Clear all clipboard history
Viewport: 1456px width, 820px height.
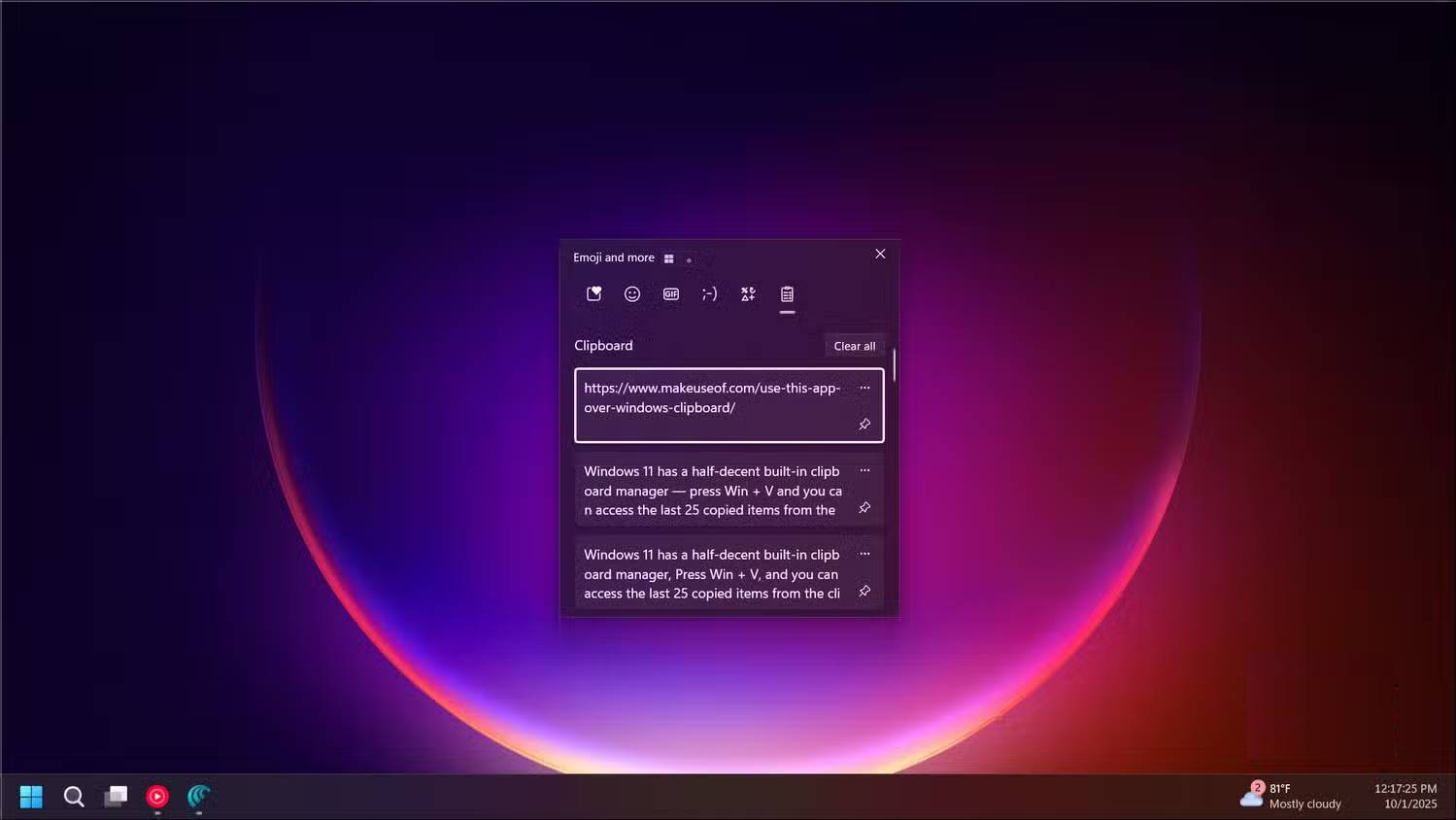[855, 346]
